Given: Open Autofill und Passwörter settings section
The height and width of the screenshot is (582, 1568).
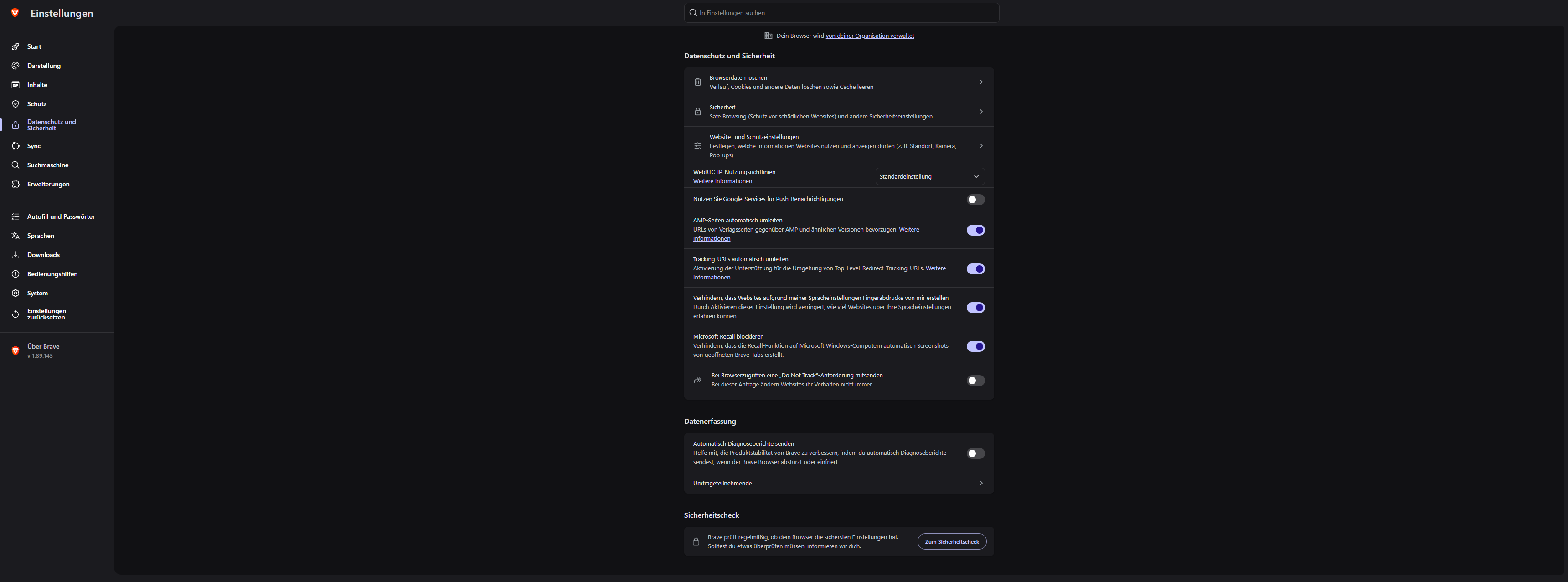Looking at the screenshot, I should [x=60, y=217].
